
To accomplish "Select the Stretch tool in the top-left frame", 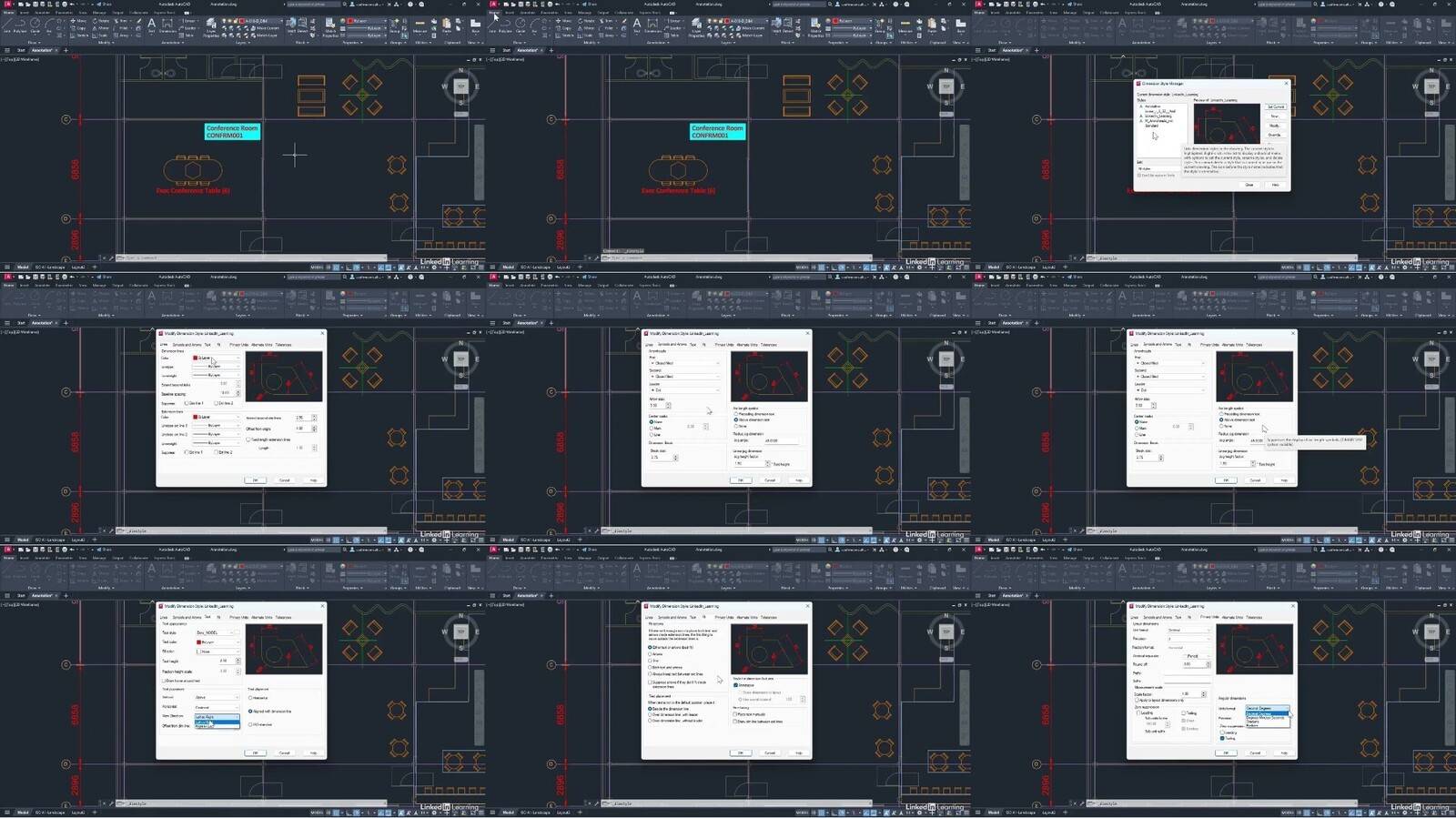I will tap(80, 35).
